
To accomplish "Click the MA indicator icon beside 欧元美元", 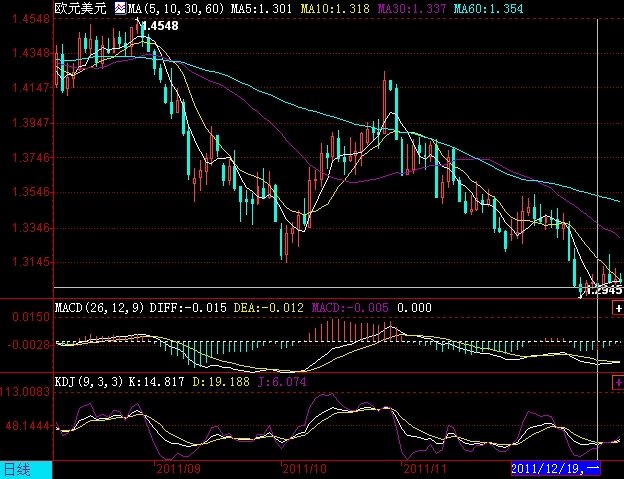I will [120, 8].
